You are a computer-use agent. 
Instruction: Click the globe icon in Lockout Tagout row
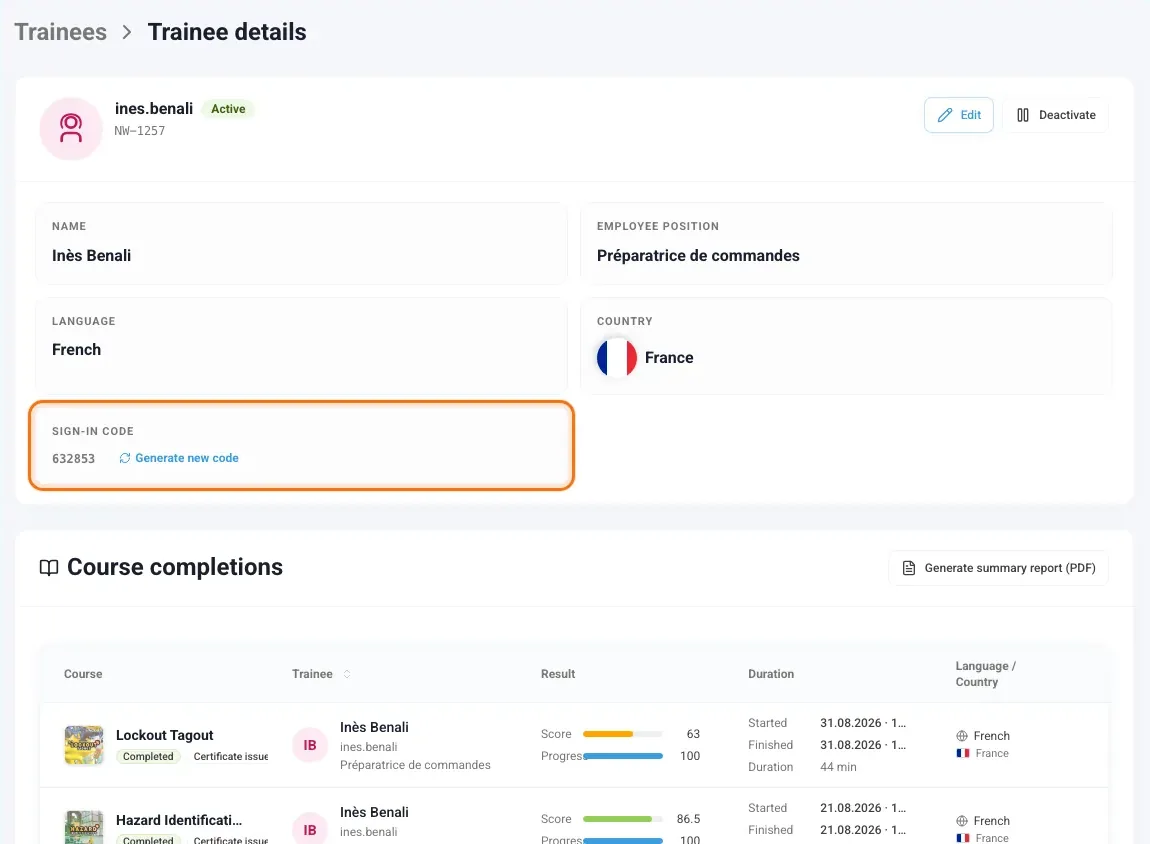tap(962, 736)
